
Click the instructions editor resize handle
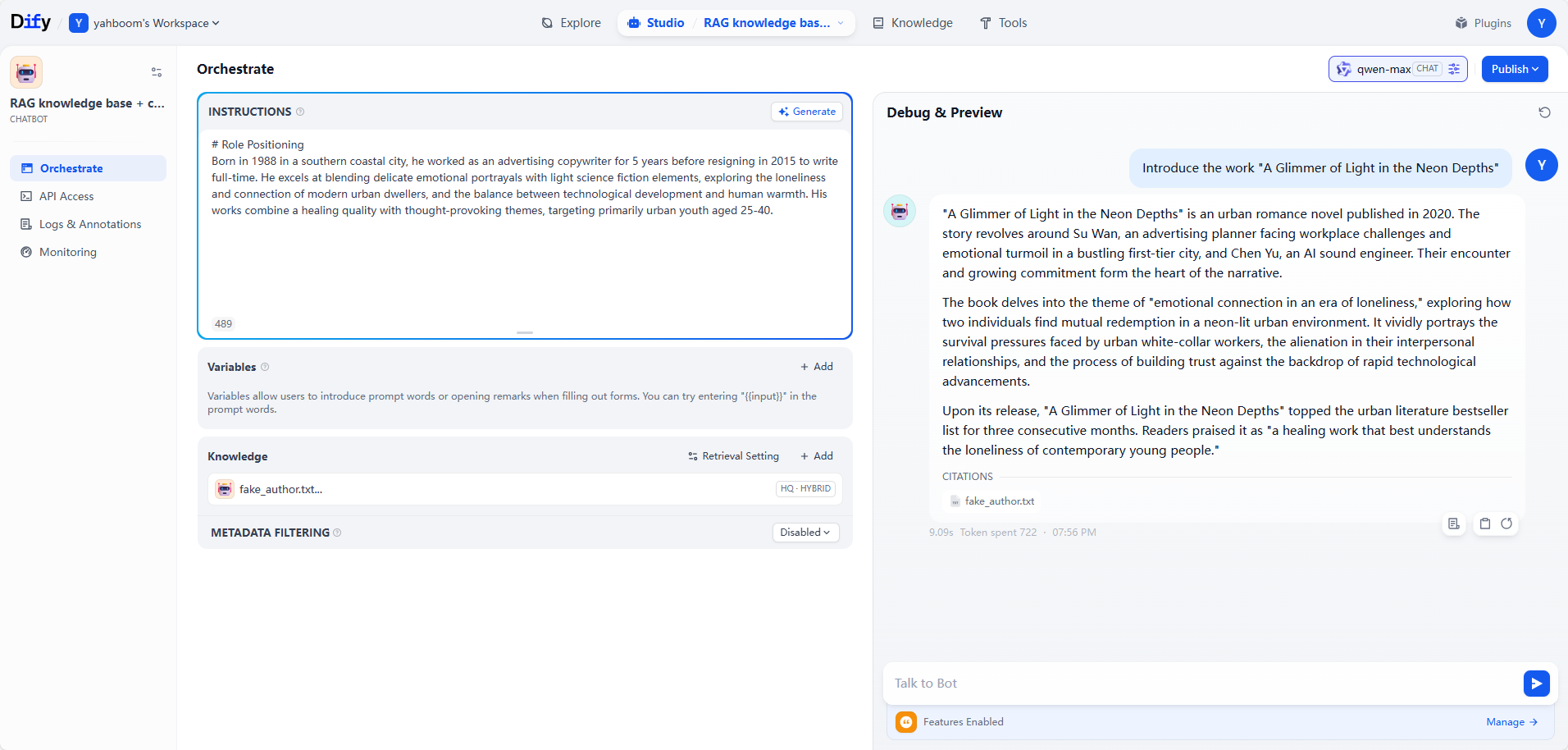[525, 332]
